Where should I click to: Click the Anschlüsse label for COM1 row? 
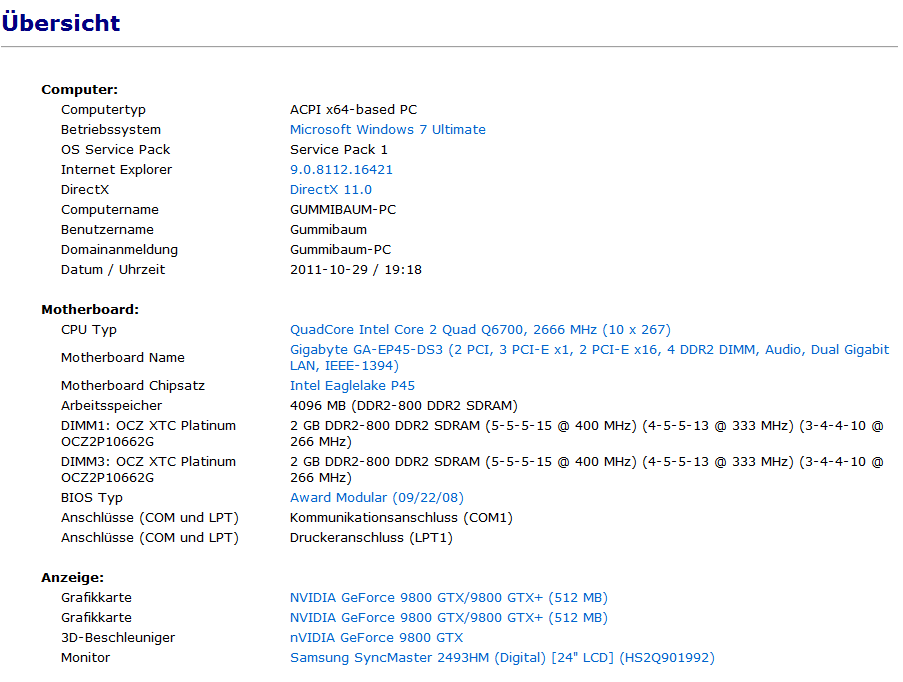tap(150, 518)
